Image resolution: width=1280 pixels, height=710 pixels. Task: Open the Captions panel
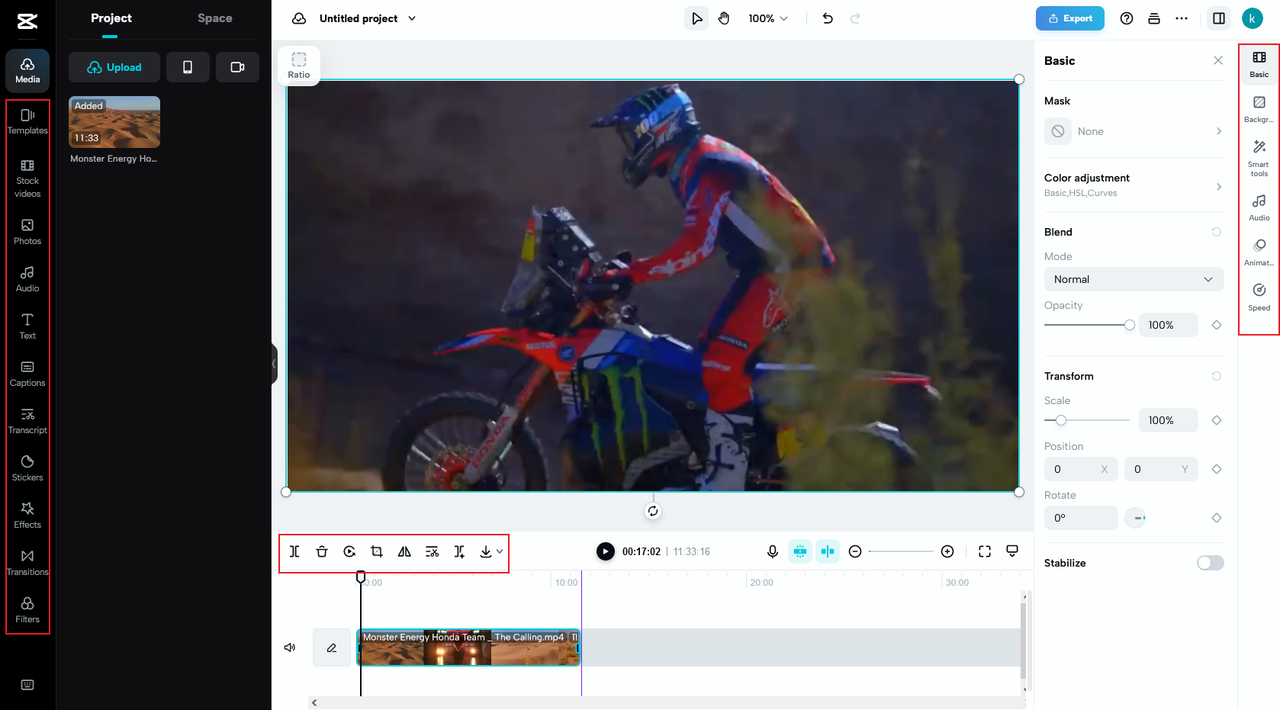(27, 373)
